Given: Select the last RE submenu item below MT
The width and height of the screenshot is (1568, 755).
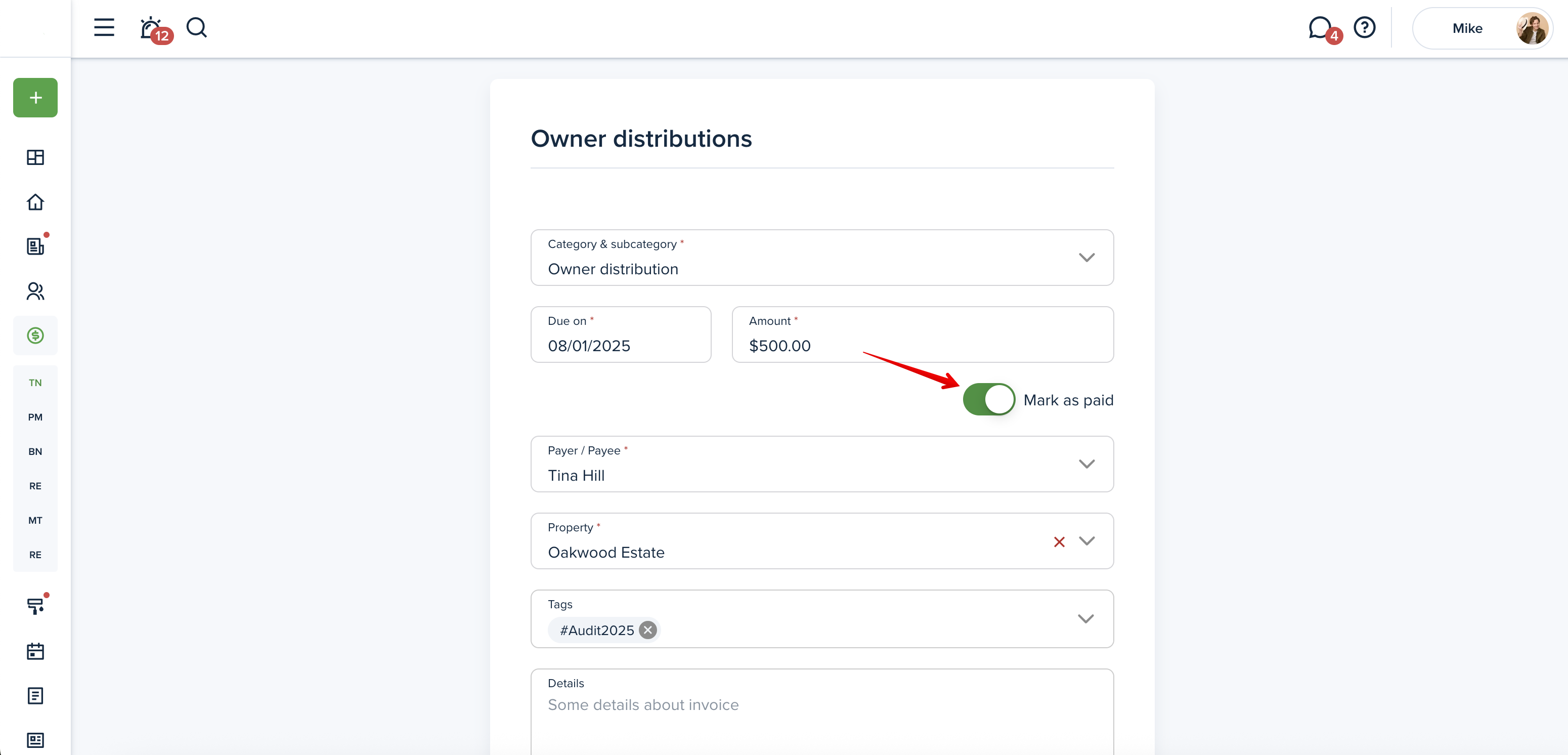Looking at the screenshot, I should 35,555.
